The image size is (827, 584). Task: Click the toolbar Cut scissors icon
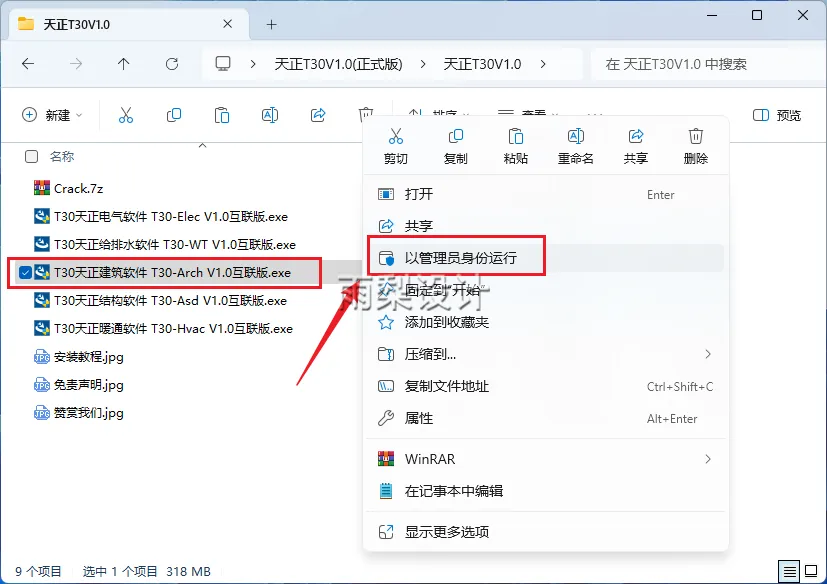tap(126, 115)
